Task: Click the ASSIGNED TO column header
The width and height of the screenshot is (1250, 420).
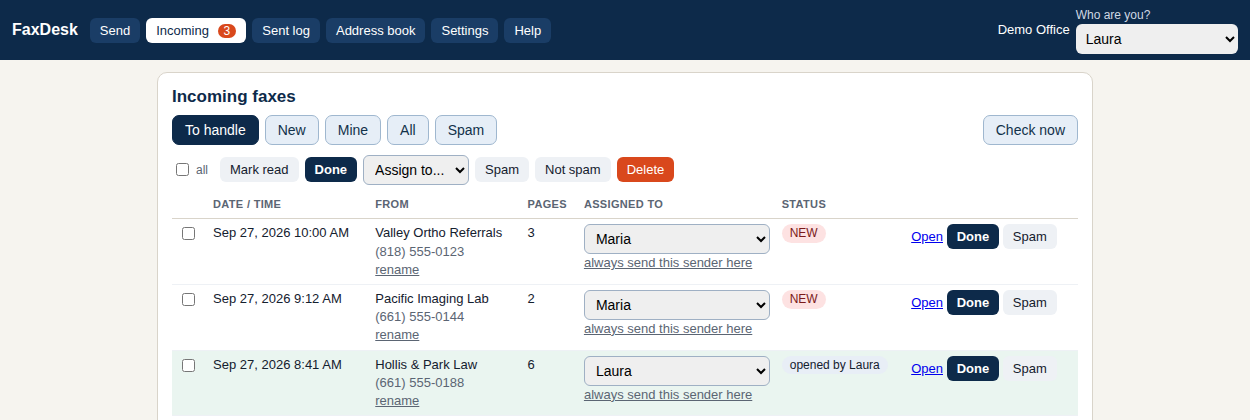Action: (x=623, y=204)
